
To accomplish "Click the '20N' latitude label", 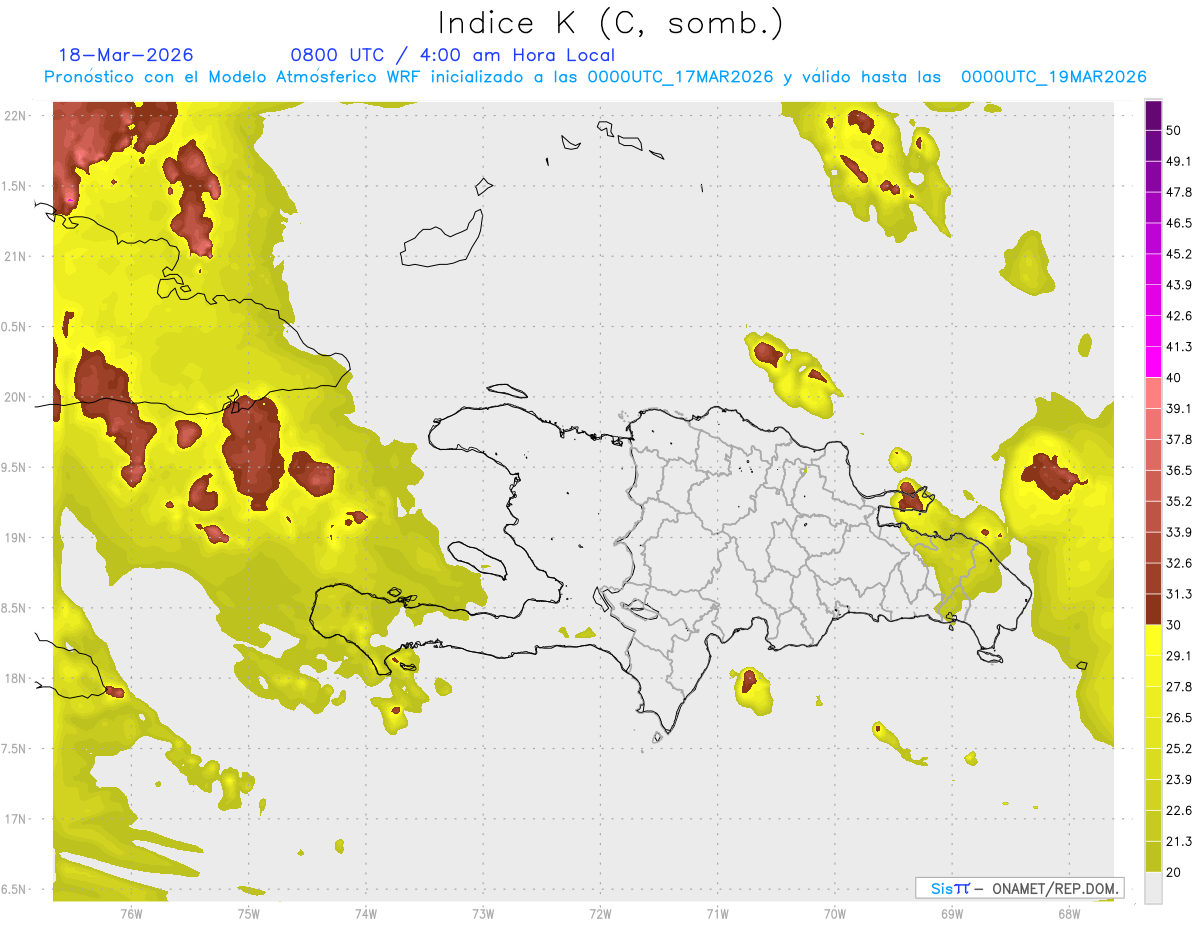I will click(16, 397).
